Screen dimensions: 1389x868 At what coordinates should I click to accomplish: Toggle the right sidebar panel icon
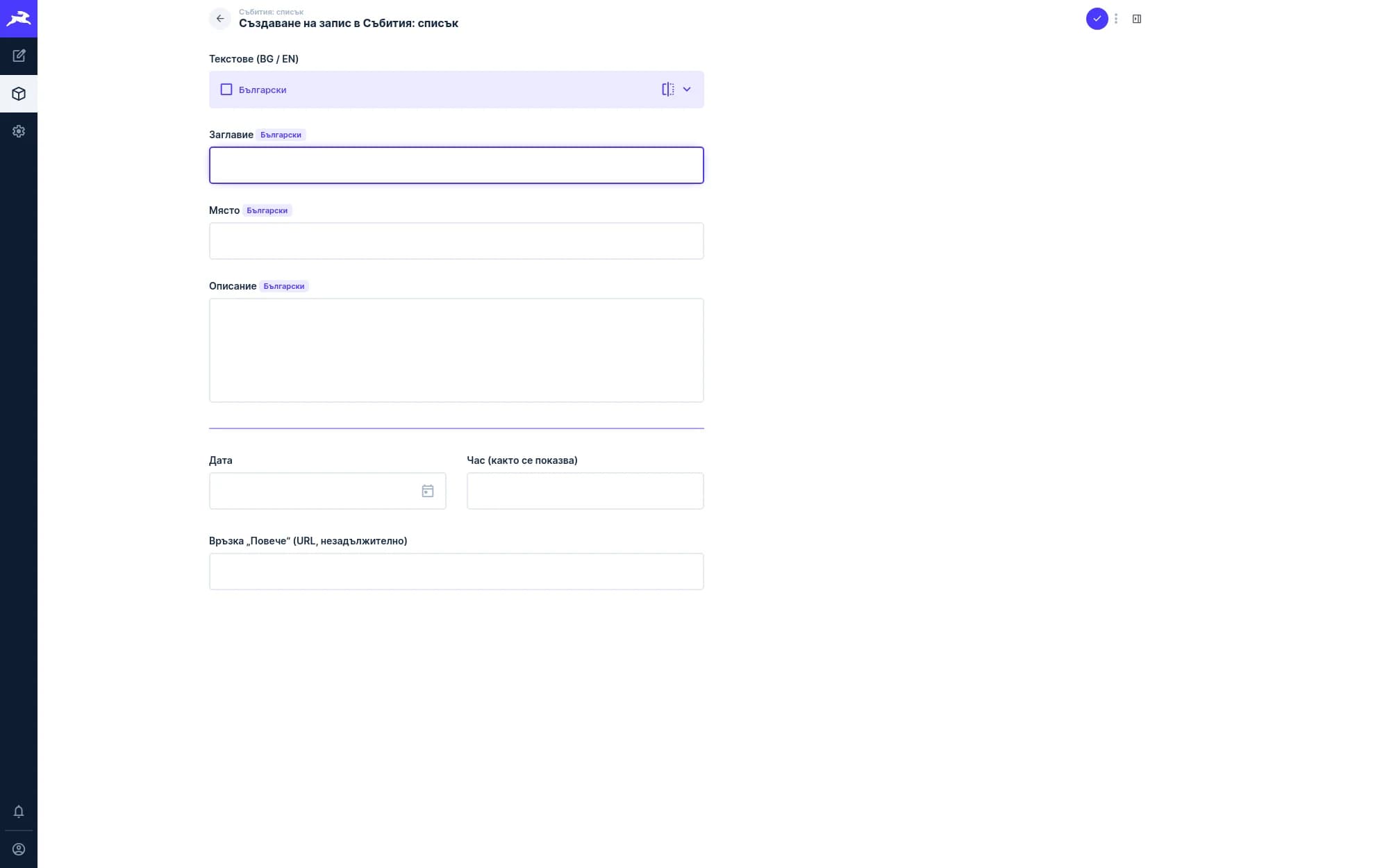1137,19
